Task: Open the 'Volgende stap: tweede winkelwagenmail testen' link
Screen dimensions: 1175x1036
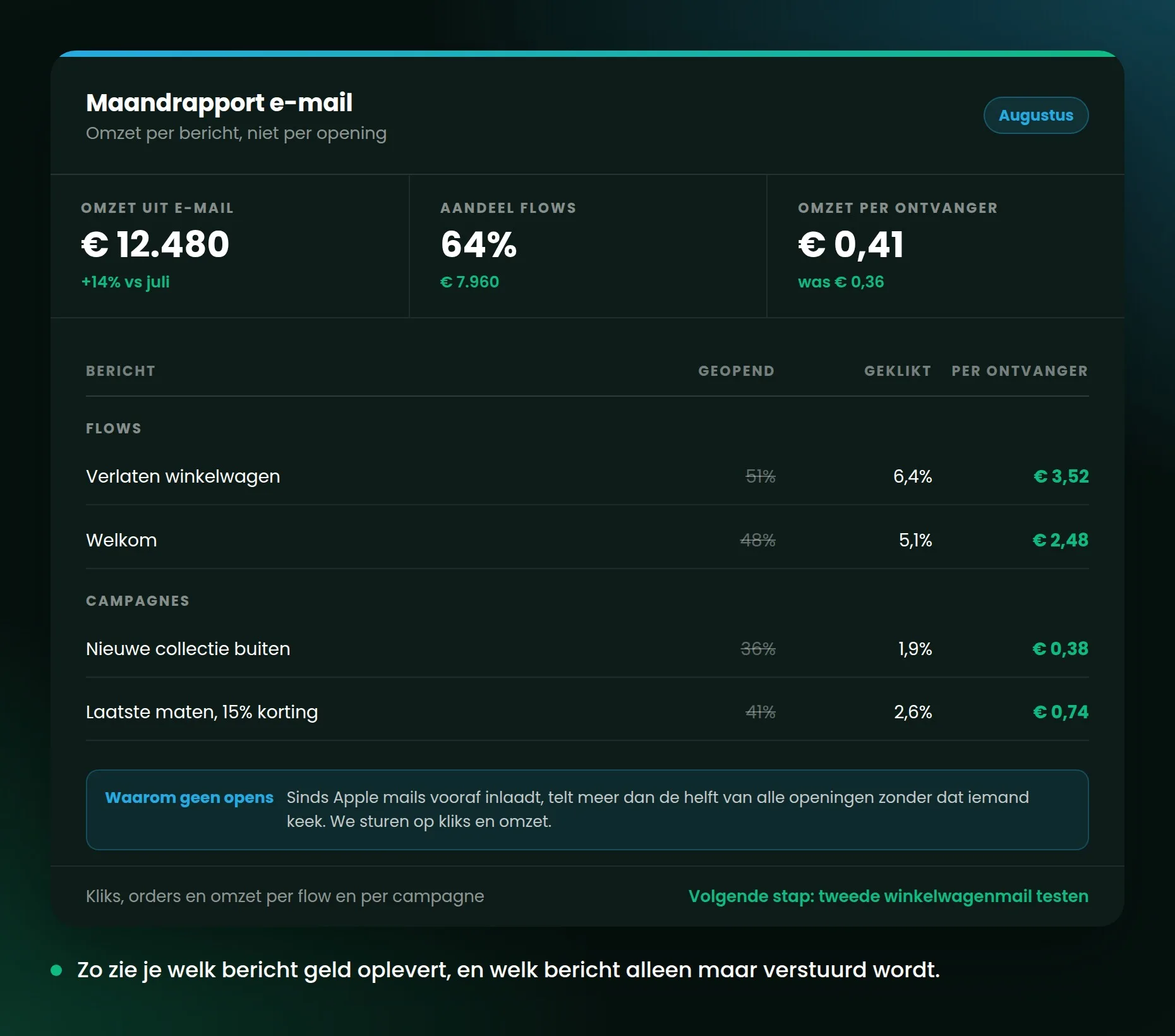Action: (888, 896)
